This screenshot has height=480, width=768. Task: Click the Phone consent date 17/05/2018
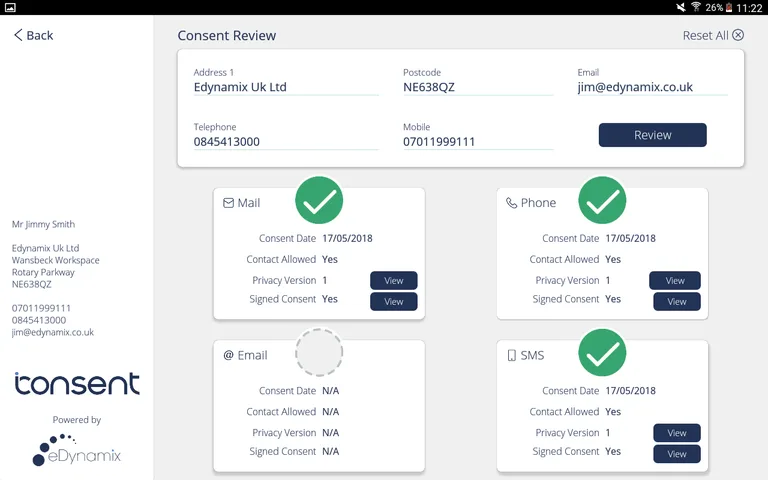[630, 239]
